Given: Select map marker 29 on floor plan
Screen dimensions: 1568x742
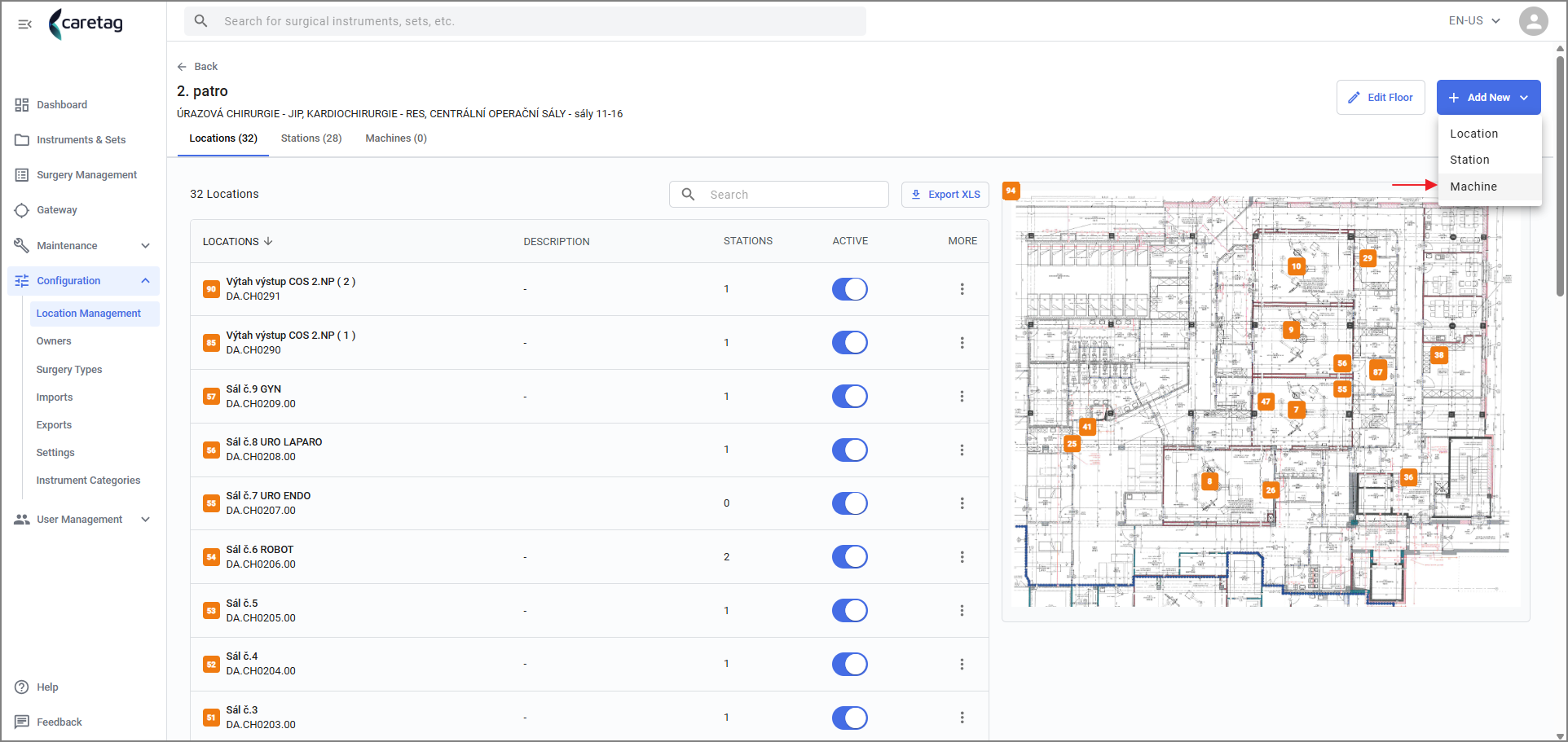Looking at the screenshot, I should (x=1368, y=258).
